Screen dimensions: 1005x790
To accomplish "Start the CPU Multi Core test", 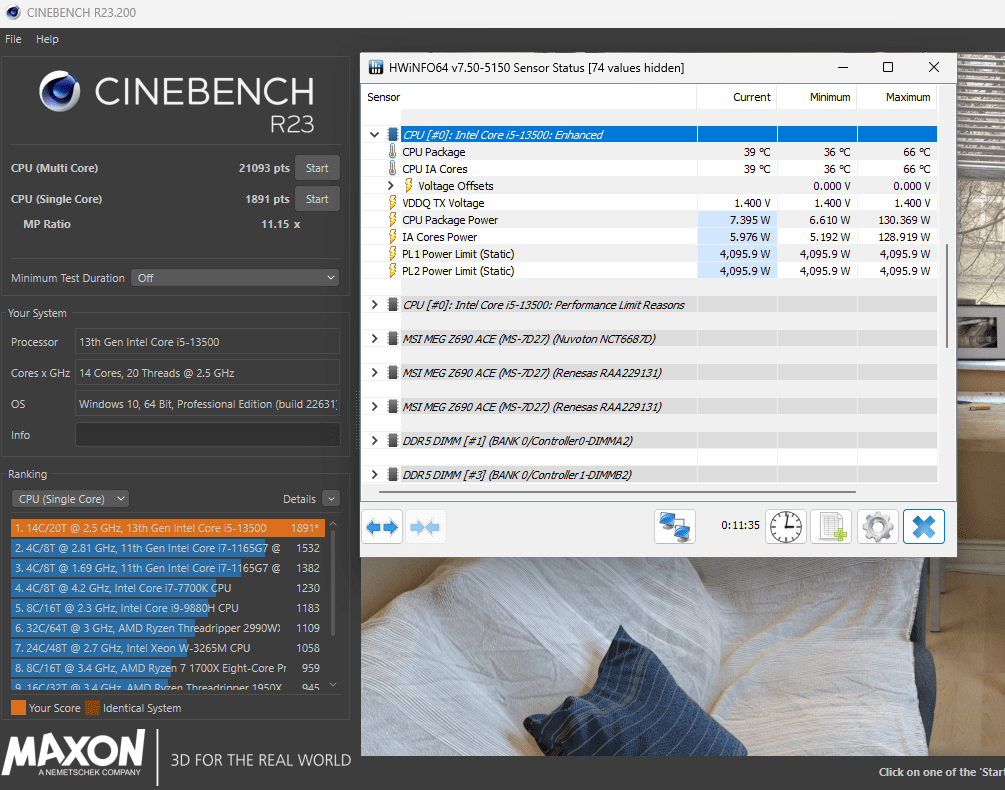I will 317,168.
